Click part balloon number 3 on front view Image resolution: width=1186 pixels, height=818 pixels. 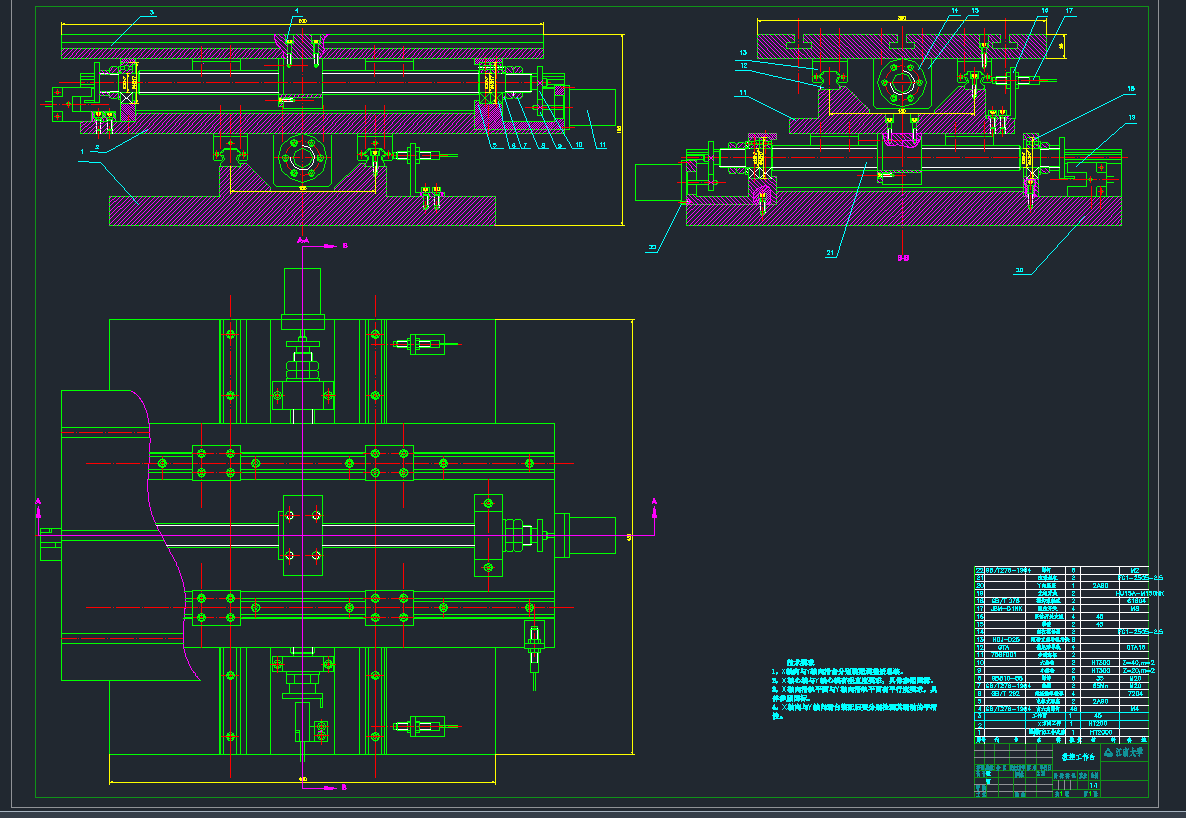coord(151,13)
